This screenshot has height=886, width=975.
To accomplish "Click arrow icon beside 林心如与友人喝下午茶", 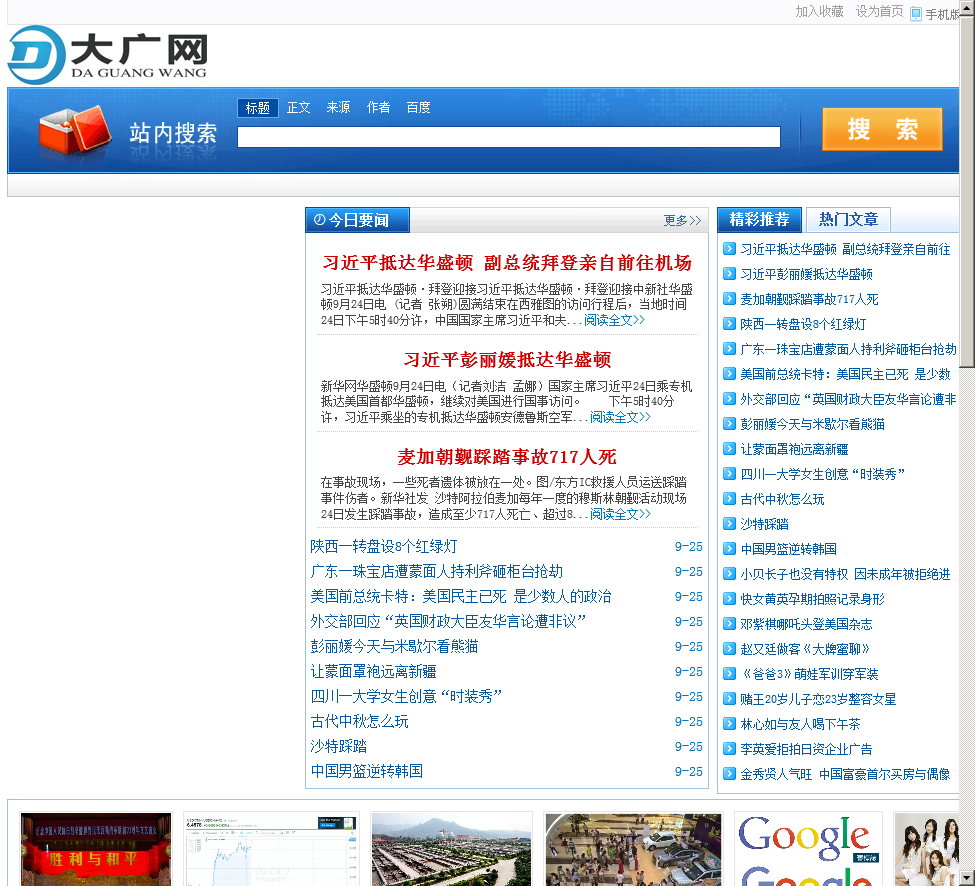I will 729,723.
